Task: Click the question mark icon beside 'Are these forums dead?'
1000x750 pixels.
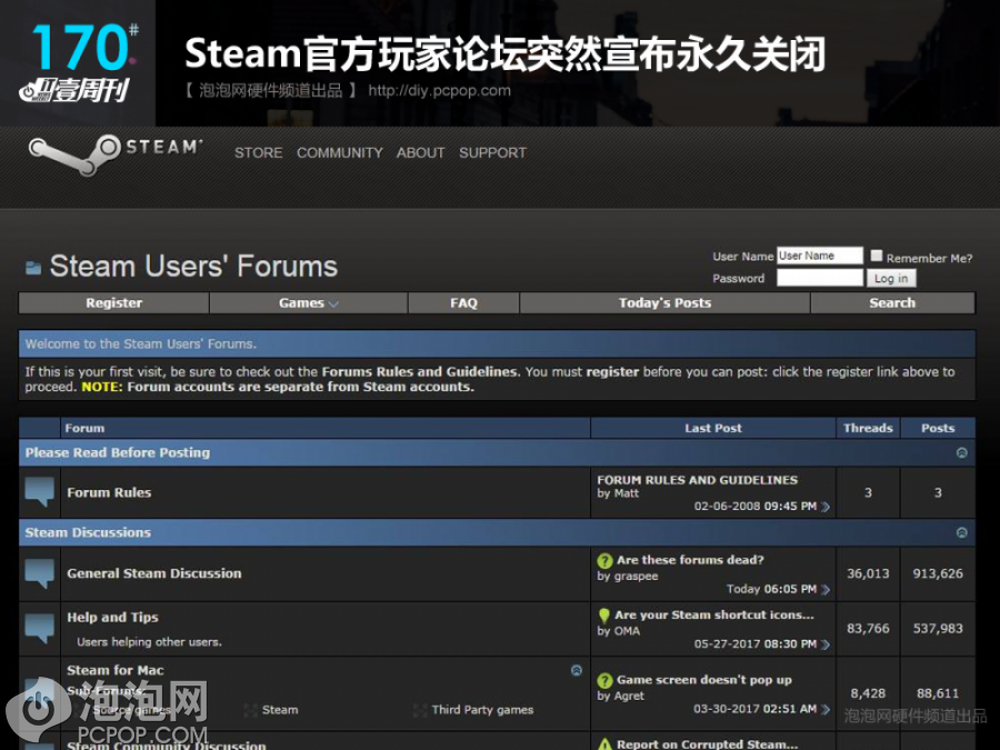Action: click(x=605, y=561)
